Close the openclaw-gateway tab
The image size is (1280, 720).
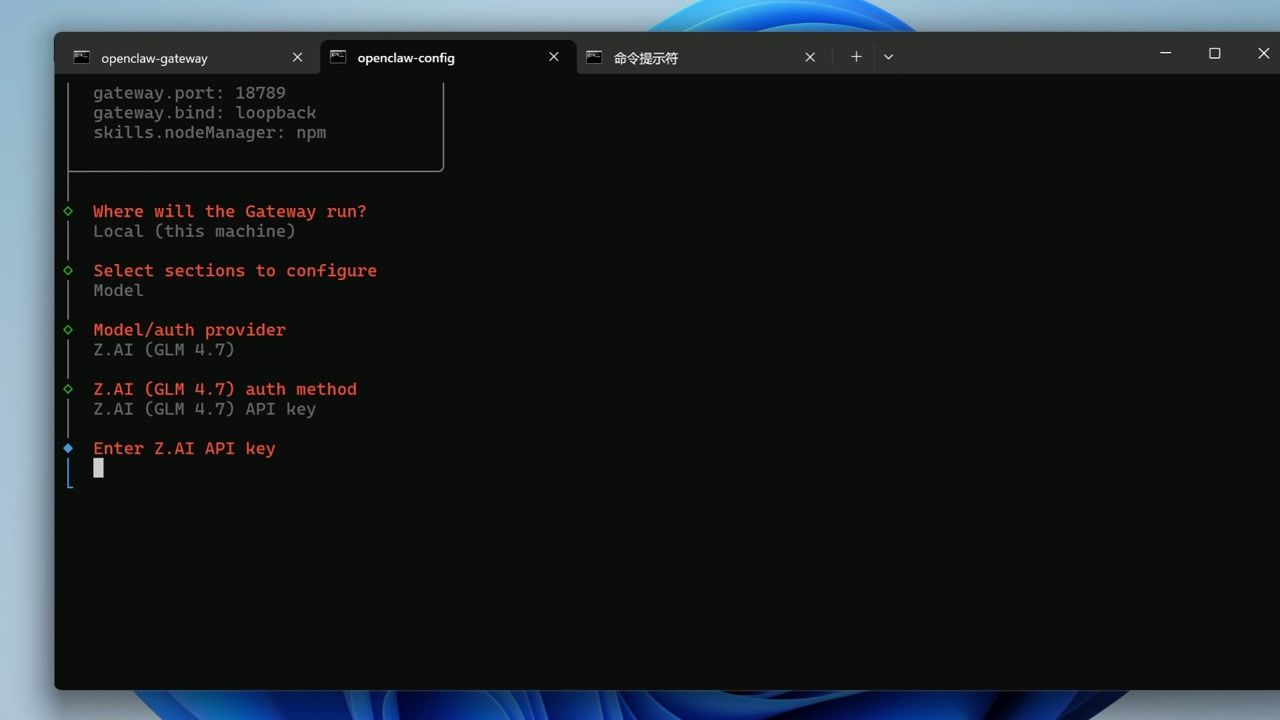click(297, 57)
